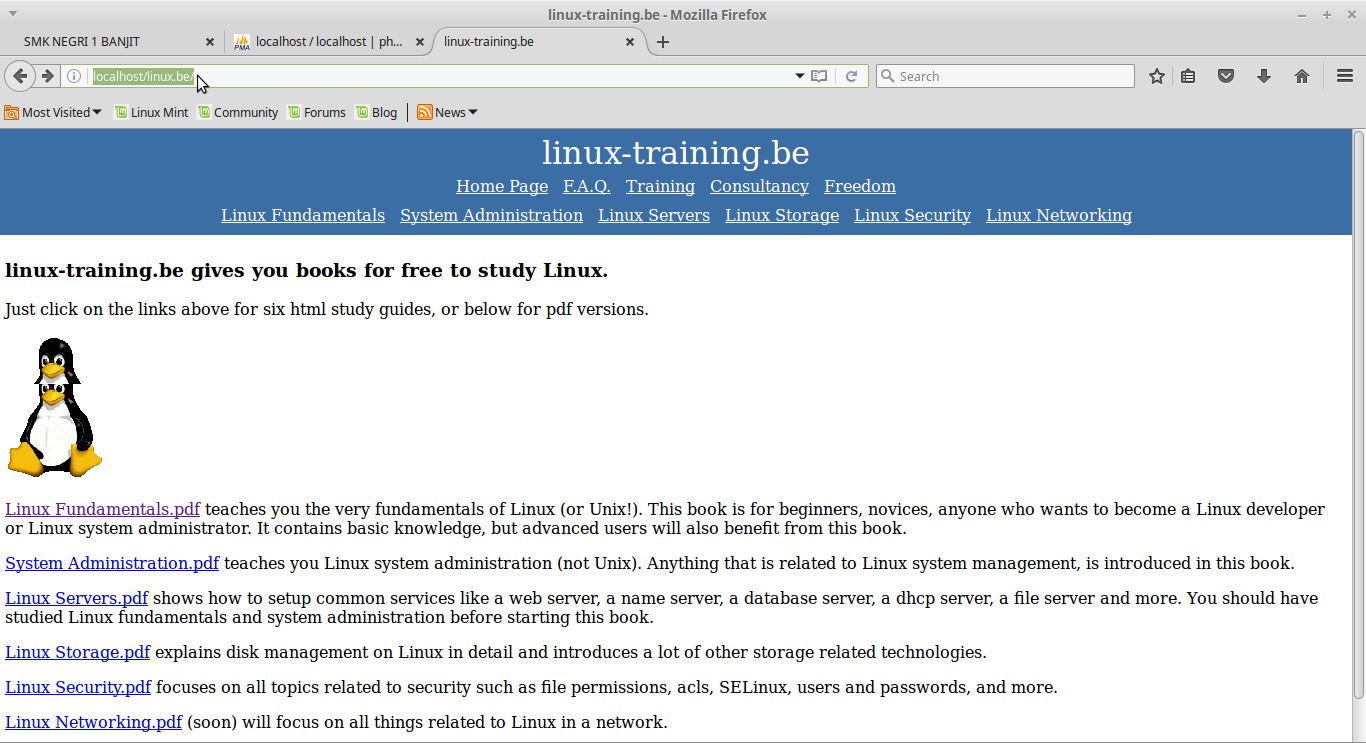Viewport: 1366px width, 743px height.
Task: Open Linux Servers header link
Action: click(654, 215)
